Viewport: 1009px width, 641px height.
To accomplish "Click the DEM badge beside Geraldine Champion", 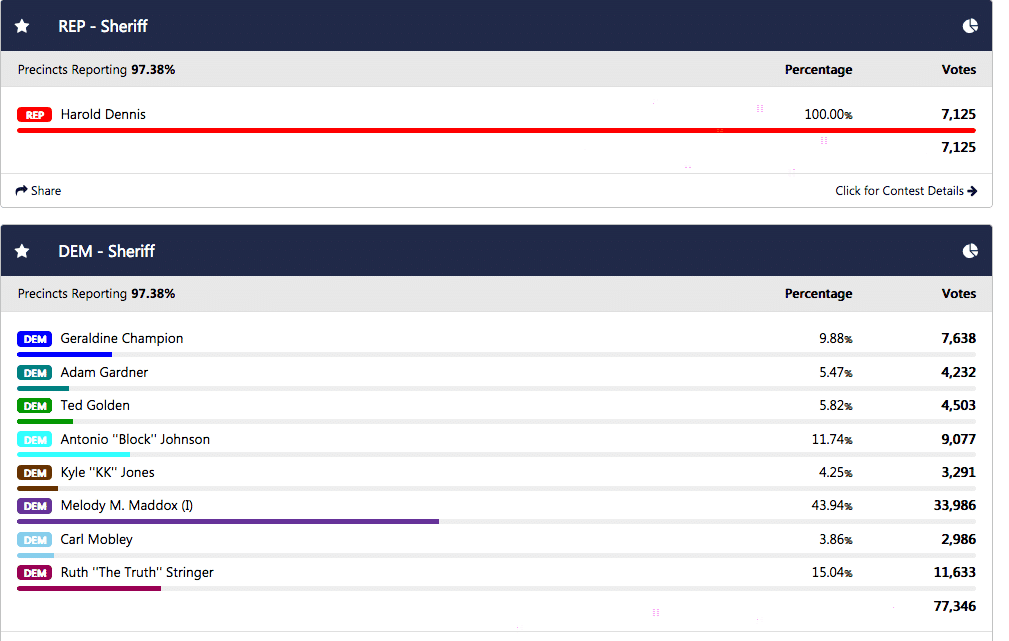I will click(34, 339).
